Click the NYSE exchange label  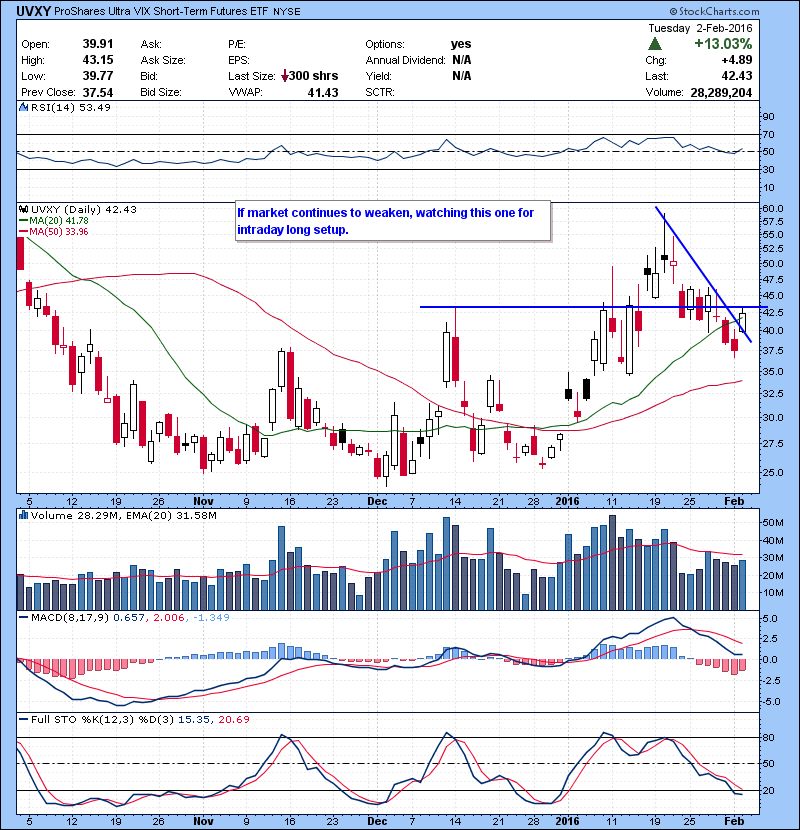pyautogui.click(x=286, y=12)
